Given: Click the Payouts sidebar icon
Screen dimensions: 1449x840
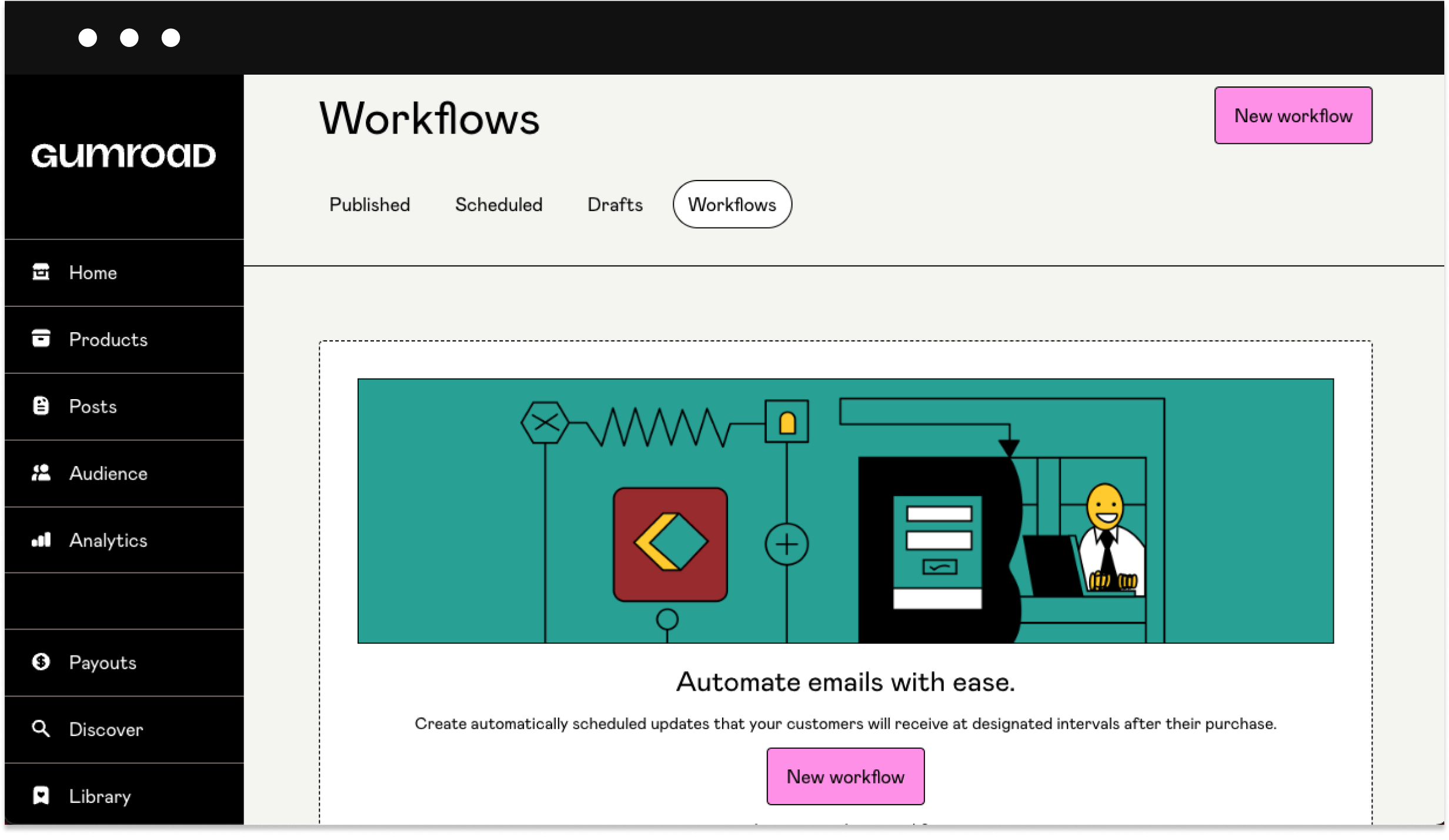Looking at the screenshot, I should click(x=40, y=662).
